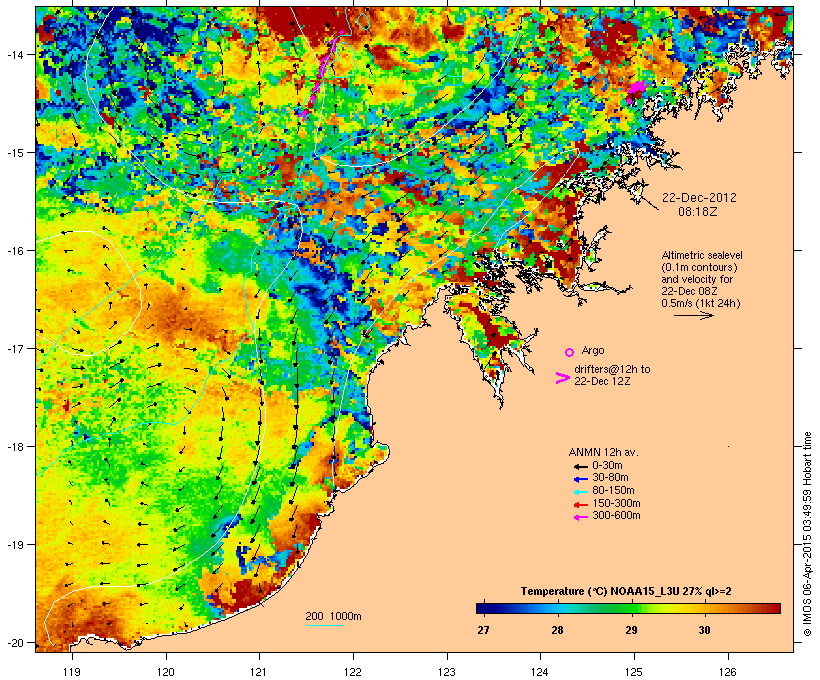820x680 pixels.
Task: Click latitude label '-16'
Action: pos(14,251)
